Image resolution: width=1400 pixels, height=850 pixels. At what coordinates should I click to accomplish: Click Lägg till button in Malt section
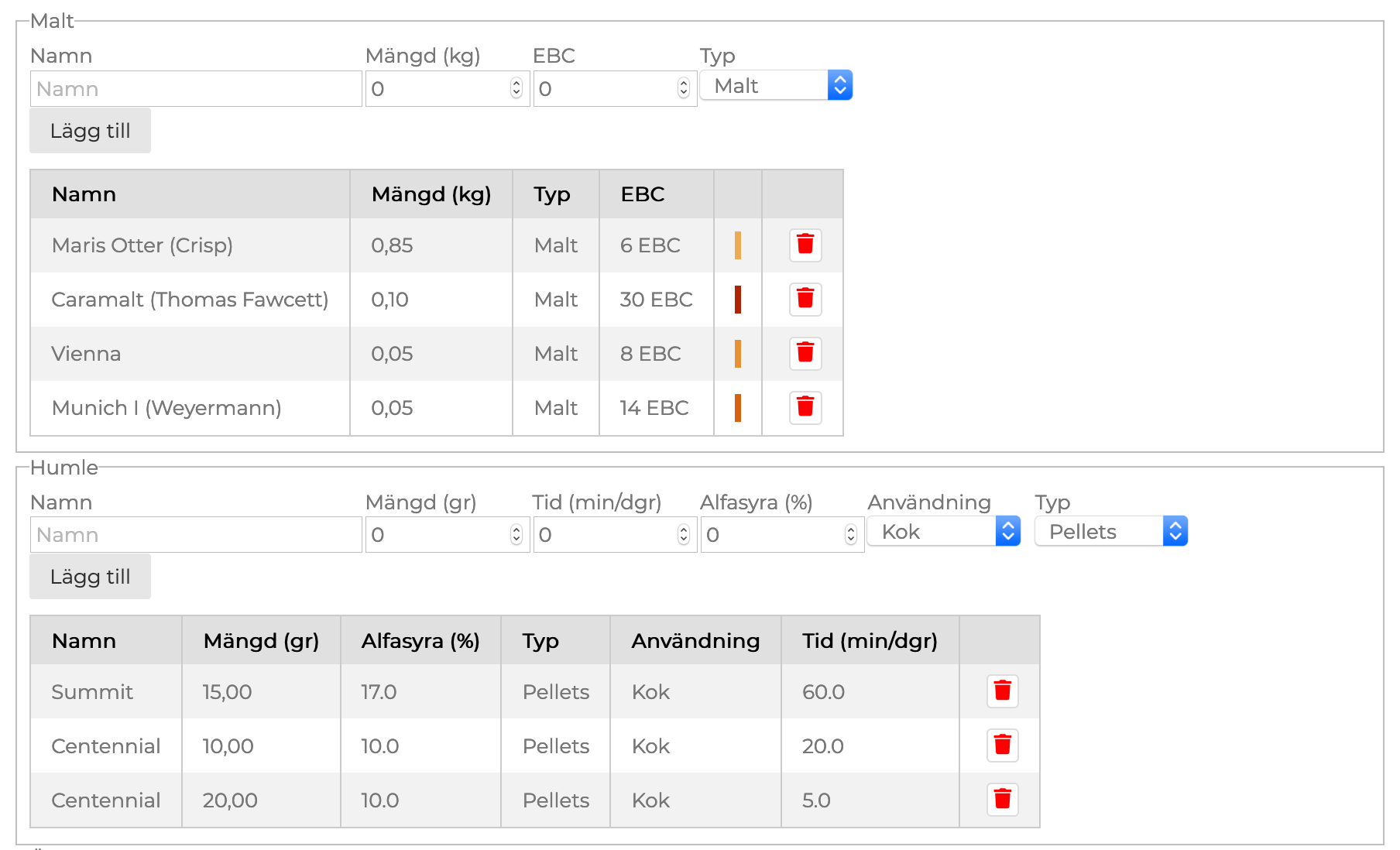[x=90, y=130]
